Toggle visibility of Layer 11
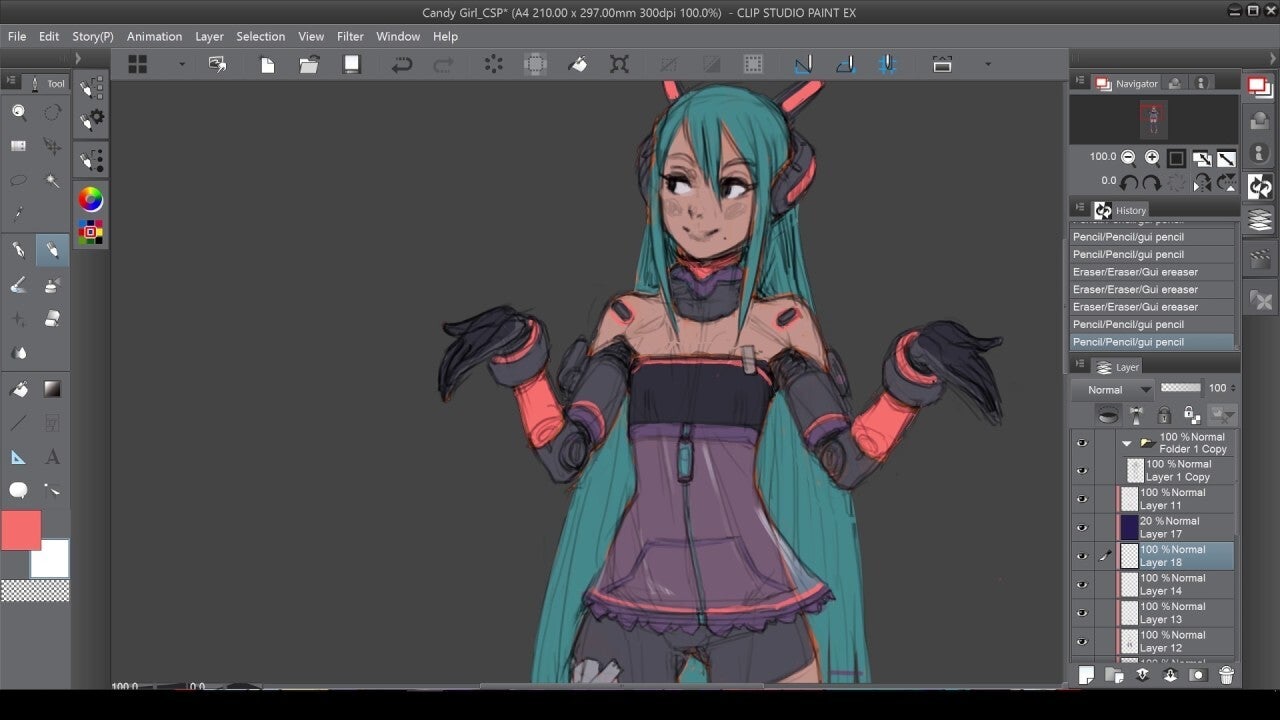Viewport: 1280px width, 720px height. (1081, 499)
